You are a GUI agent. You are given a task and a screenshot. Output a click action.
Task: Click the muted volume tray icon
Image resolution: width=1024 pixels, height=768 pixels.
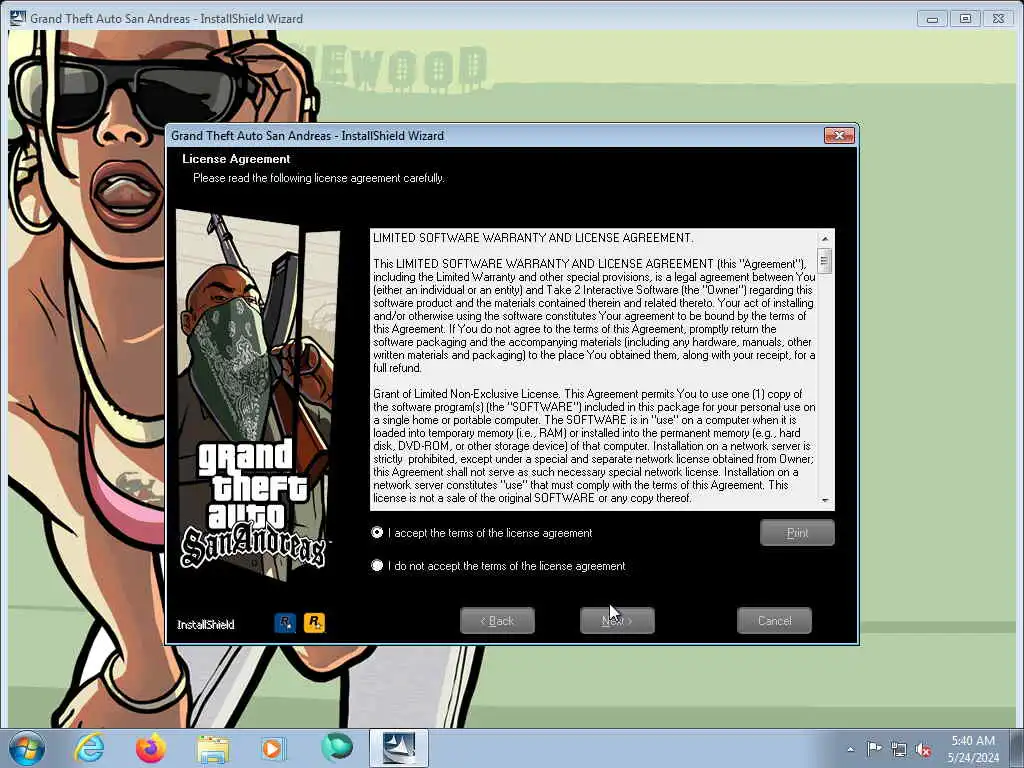click(x=923, y=749)
